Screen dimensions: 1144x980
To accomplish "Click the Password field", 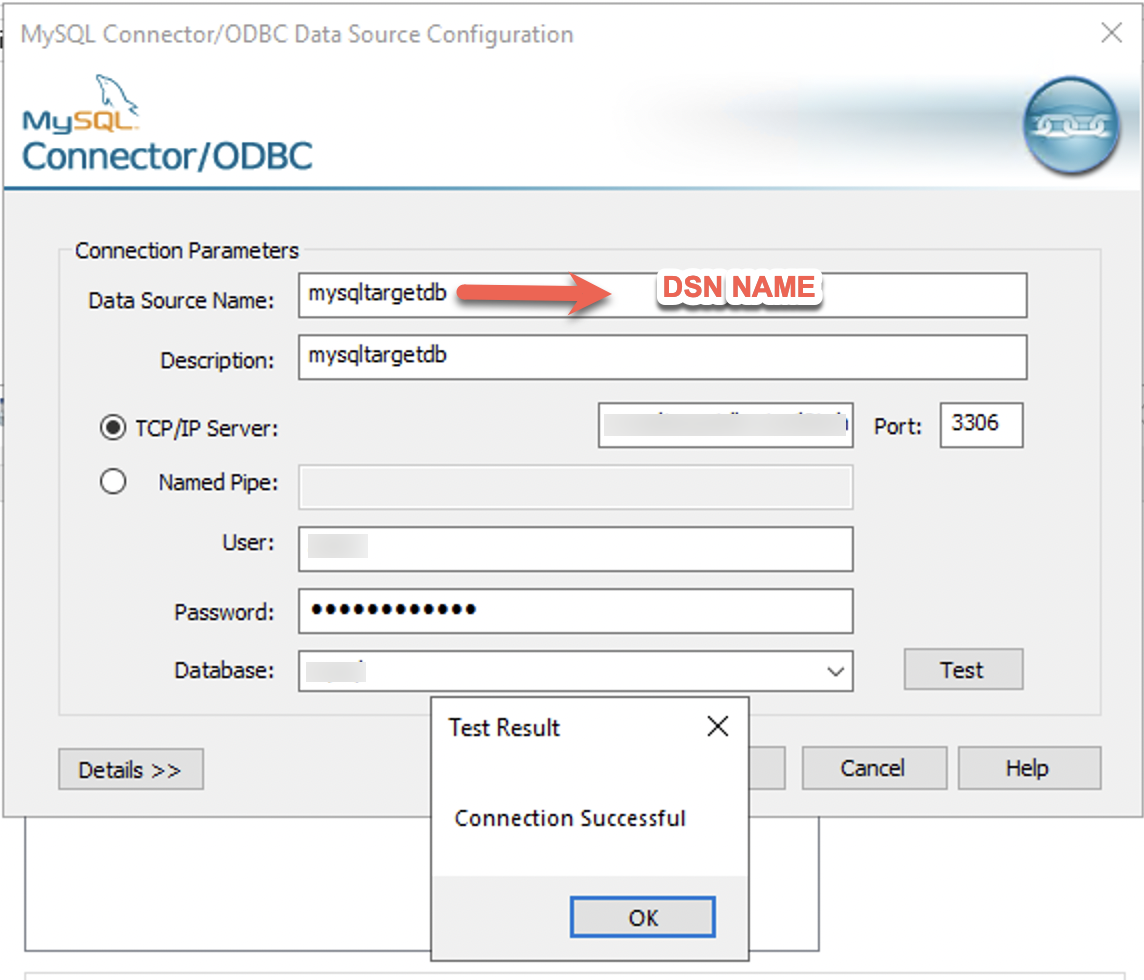I will click(576, 611).
